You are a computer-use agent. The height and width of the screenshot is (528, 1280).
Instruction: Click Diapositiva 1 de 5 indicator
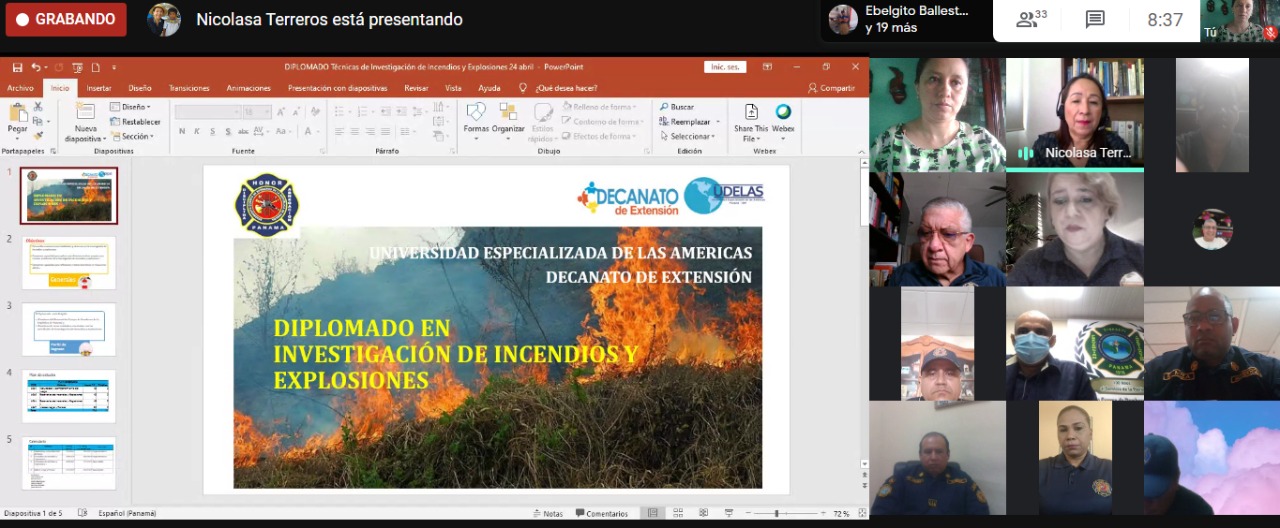click(35, 513)
